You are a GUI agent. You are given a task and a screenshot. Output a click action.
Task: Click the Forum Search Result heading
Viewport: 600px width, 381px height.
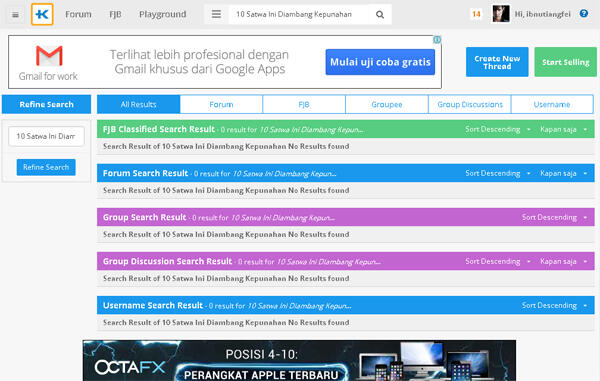[x=145, y=173]
